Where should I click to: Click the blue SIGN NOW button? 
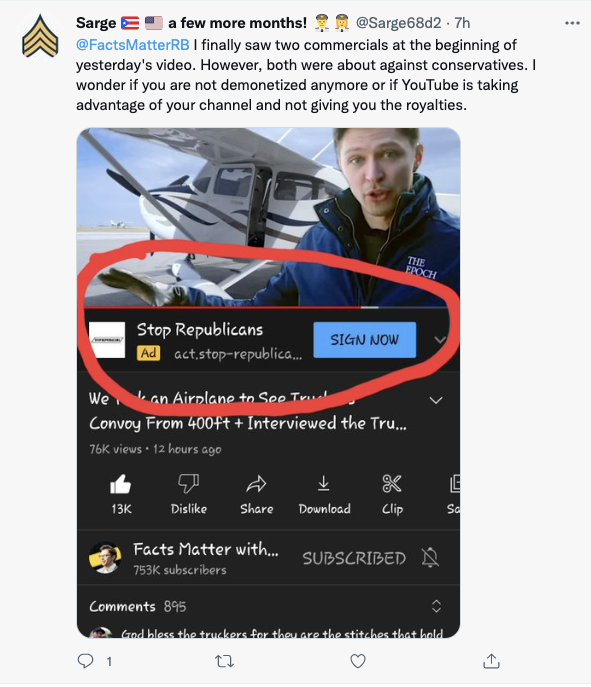click(x=365, y=340)
